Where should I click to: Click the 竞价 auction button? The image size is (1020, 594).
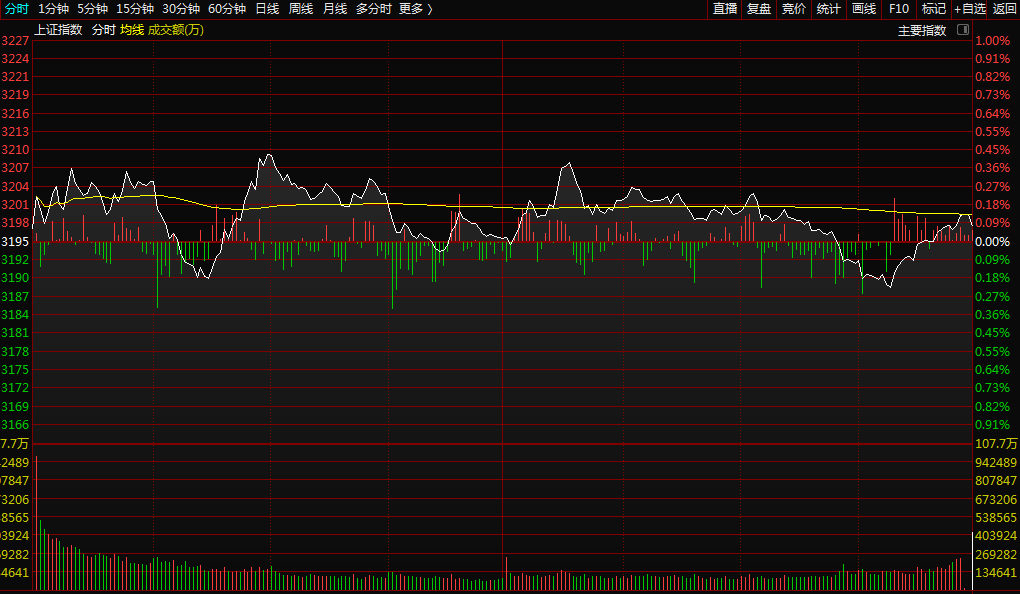(793, 9)
